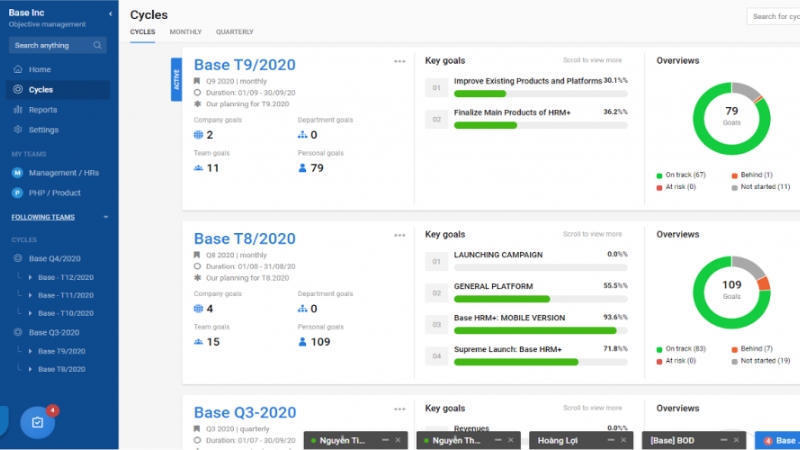Collapse the sidebar with the top arrow
Screen dimensions: 800x450
click(110, 14)
